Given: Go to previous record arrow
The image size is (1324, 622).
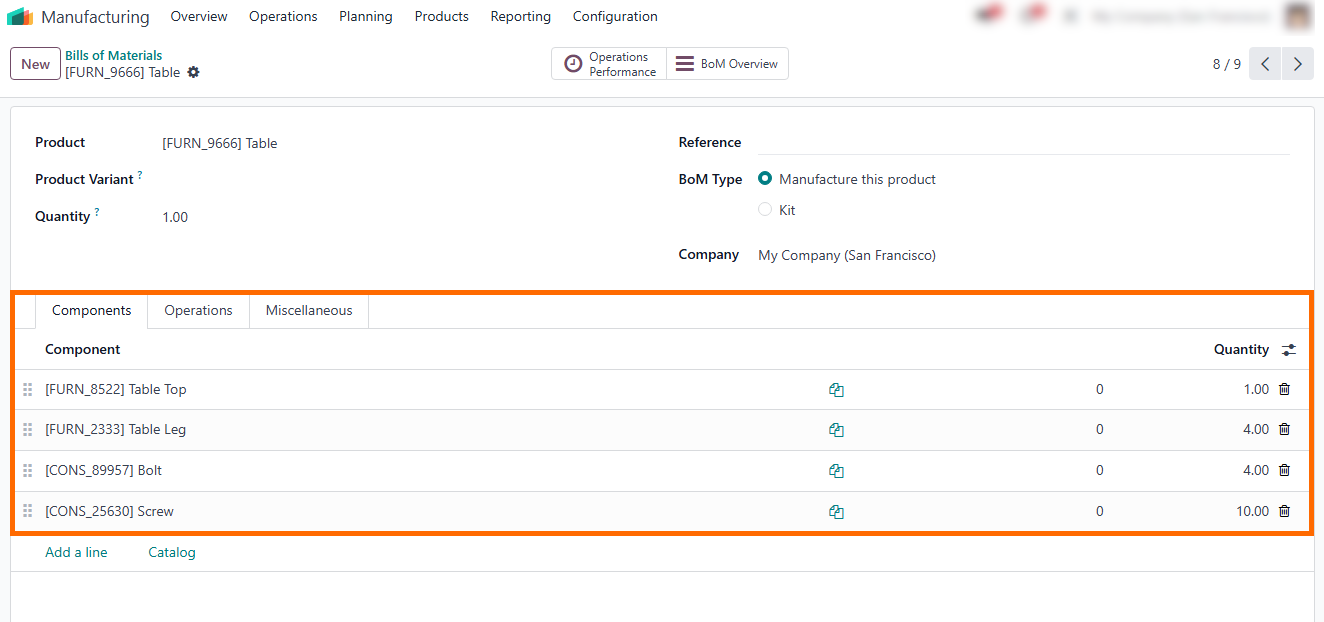Looking at the screenshot, I should 1265,64.
